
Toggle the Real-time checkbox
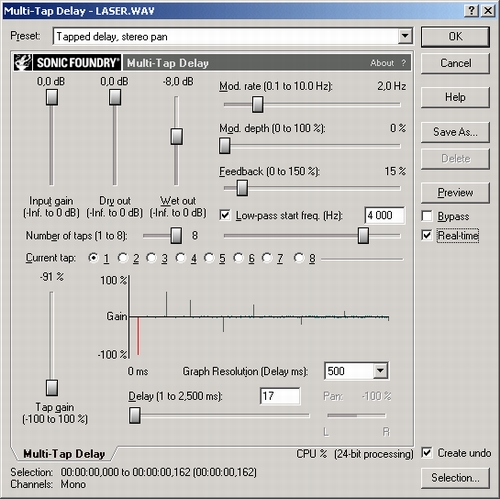click(x=427, y=235)
